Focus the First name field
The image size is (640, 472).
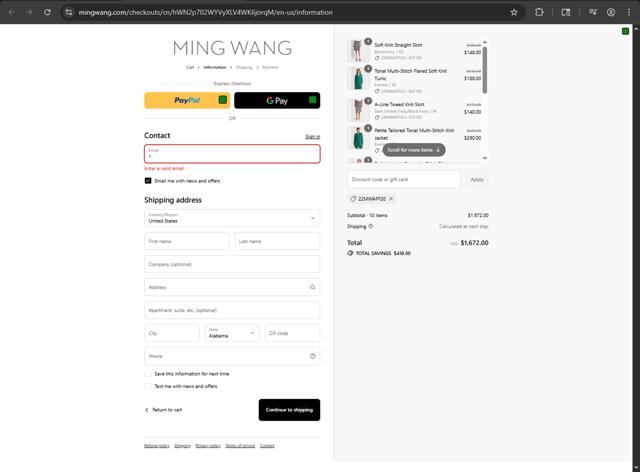point(187,241)
